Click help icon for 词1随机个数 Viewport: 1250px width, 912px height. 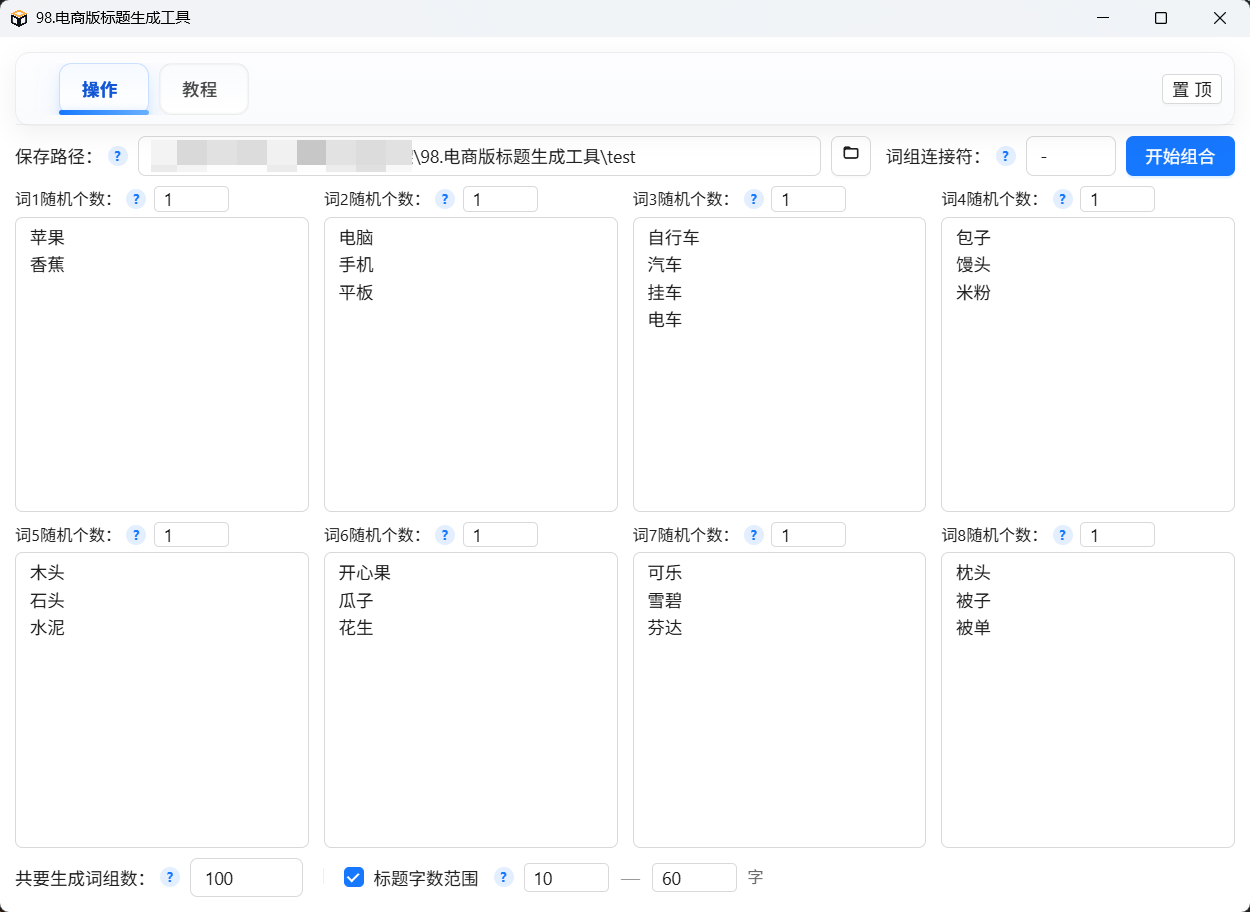pos(136,199)
